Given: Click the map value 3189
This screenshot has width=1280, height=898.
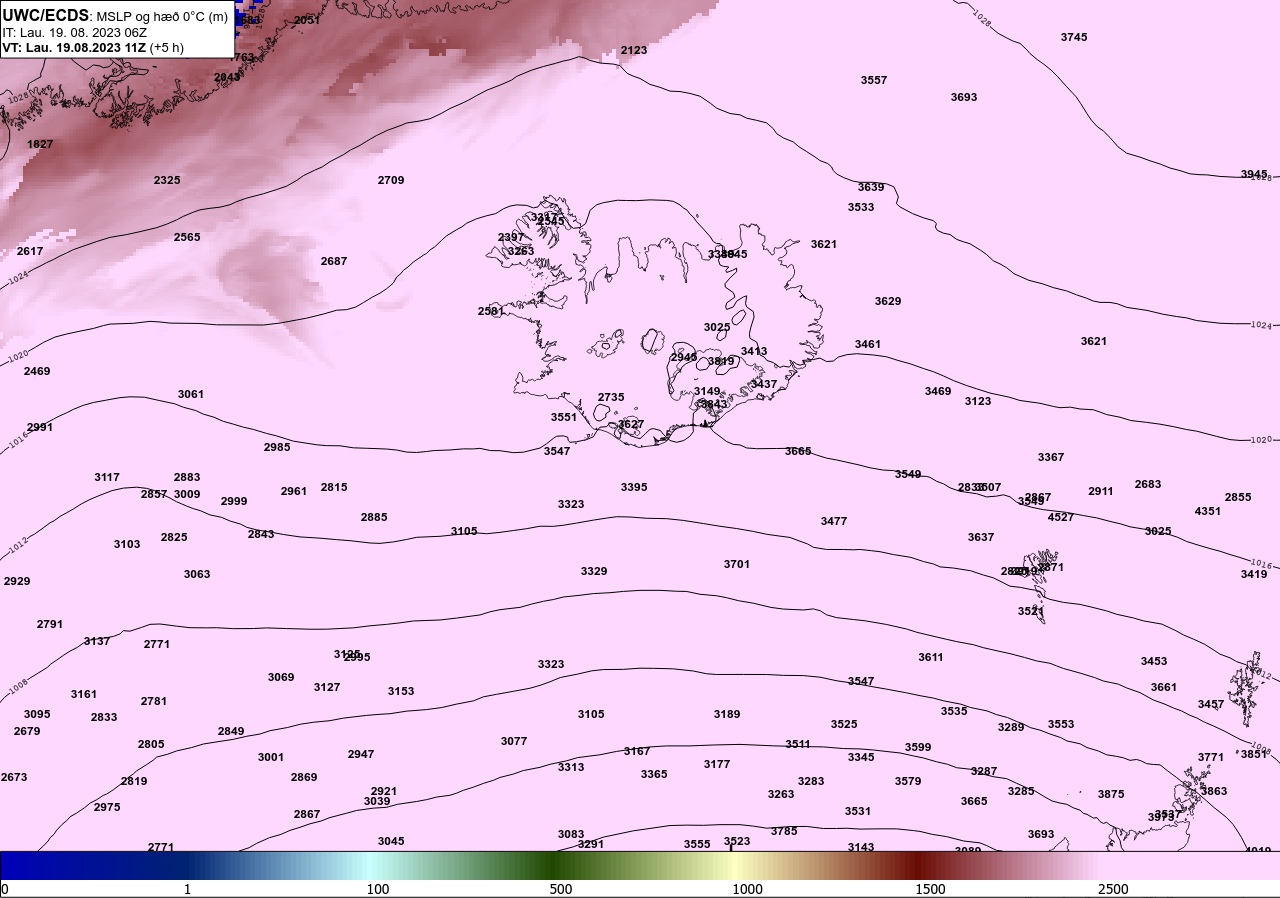Looking at the screenshot, I should (x=727, y=714).
